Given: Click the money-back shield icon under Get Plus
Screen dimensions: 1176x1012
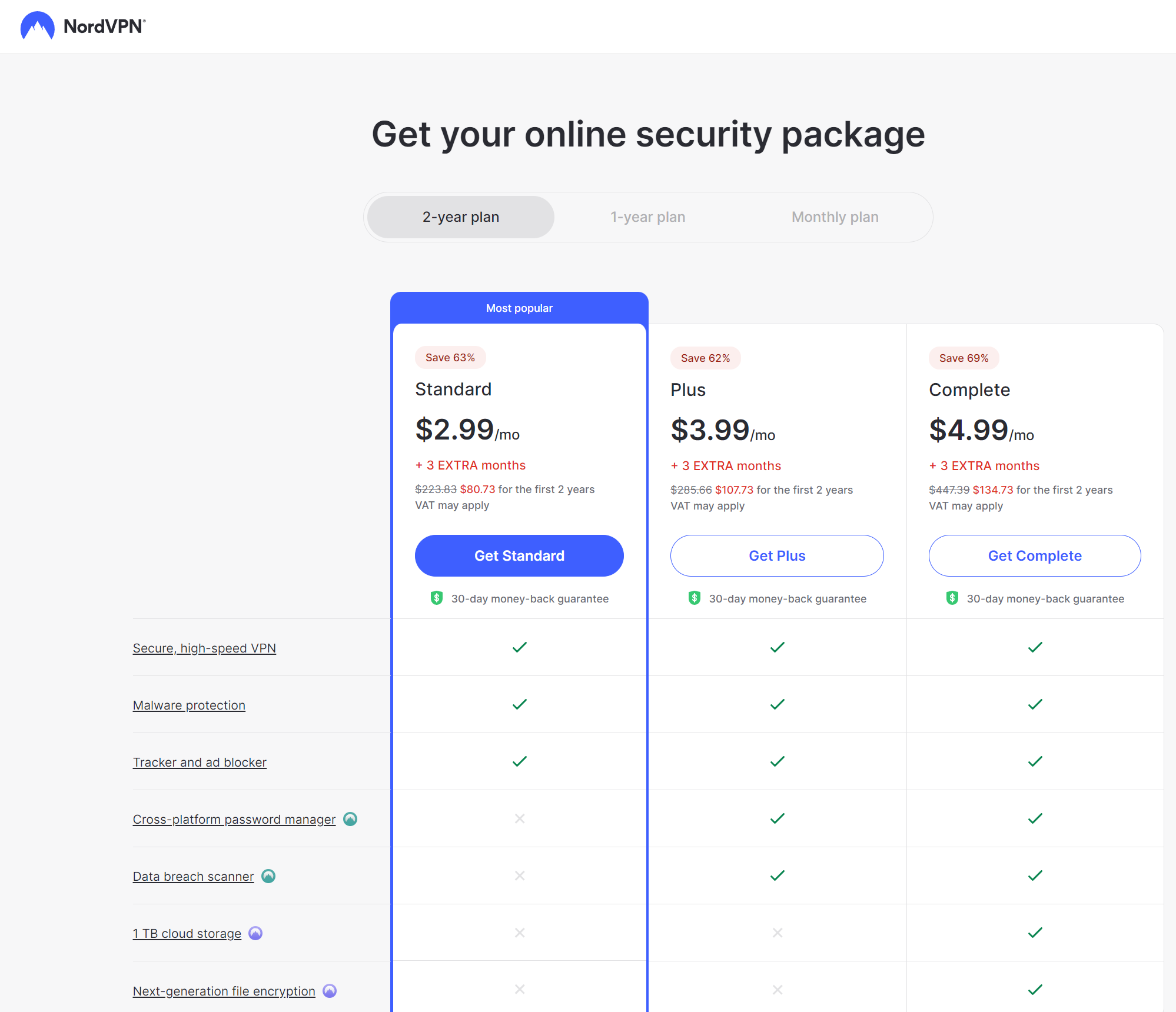Looking at the screenshot, I should tap(695, 598).
